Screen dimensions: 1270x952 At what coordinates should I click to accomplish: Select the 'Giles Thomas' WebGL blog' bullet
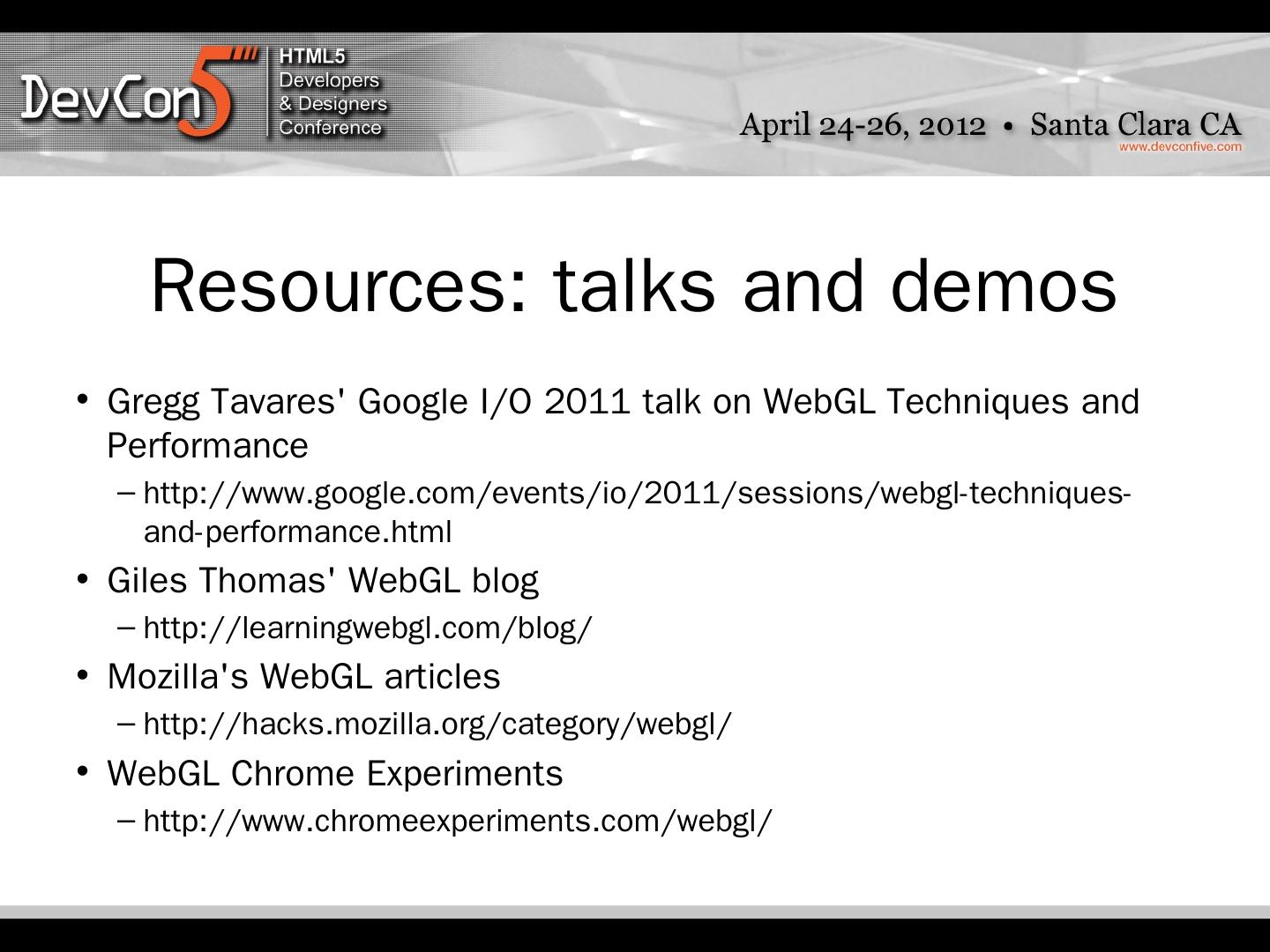tap(323, 580)
